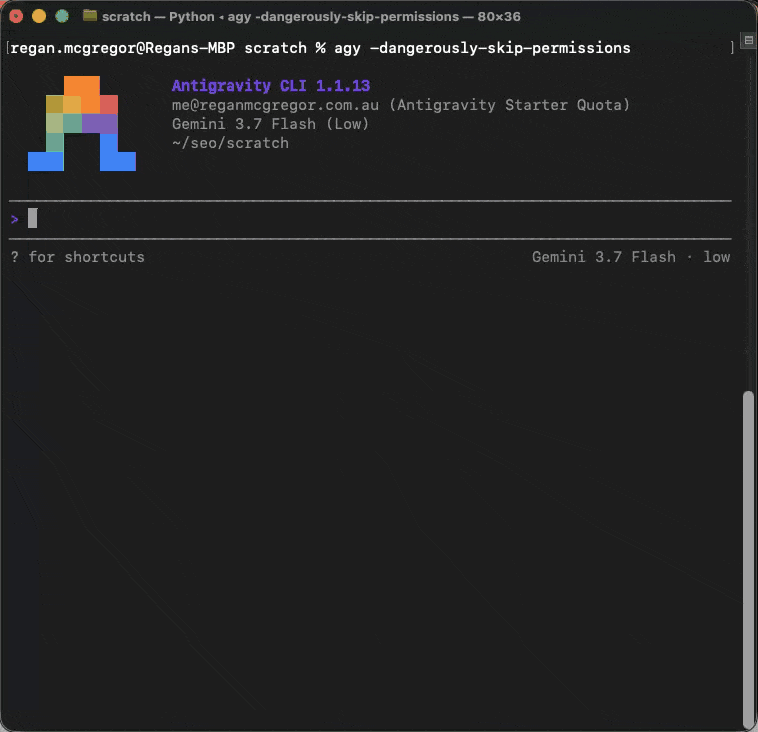This screenshot has width=758, height=732.
Task: Click the yellow minimize window button
Action: (x=39, y=16)
